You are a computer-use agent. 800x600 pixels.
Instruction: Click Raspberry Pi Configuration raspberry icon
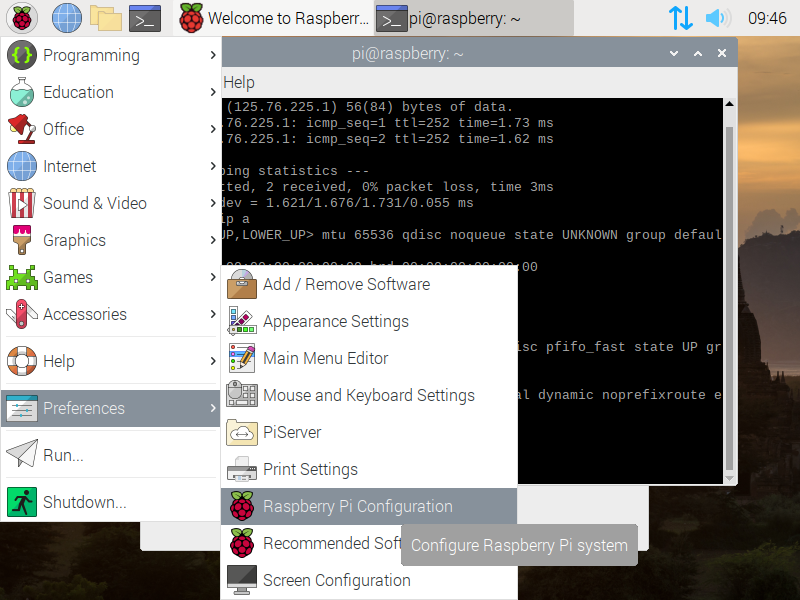(242, 506)
